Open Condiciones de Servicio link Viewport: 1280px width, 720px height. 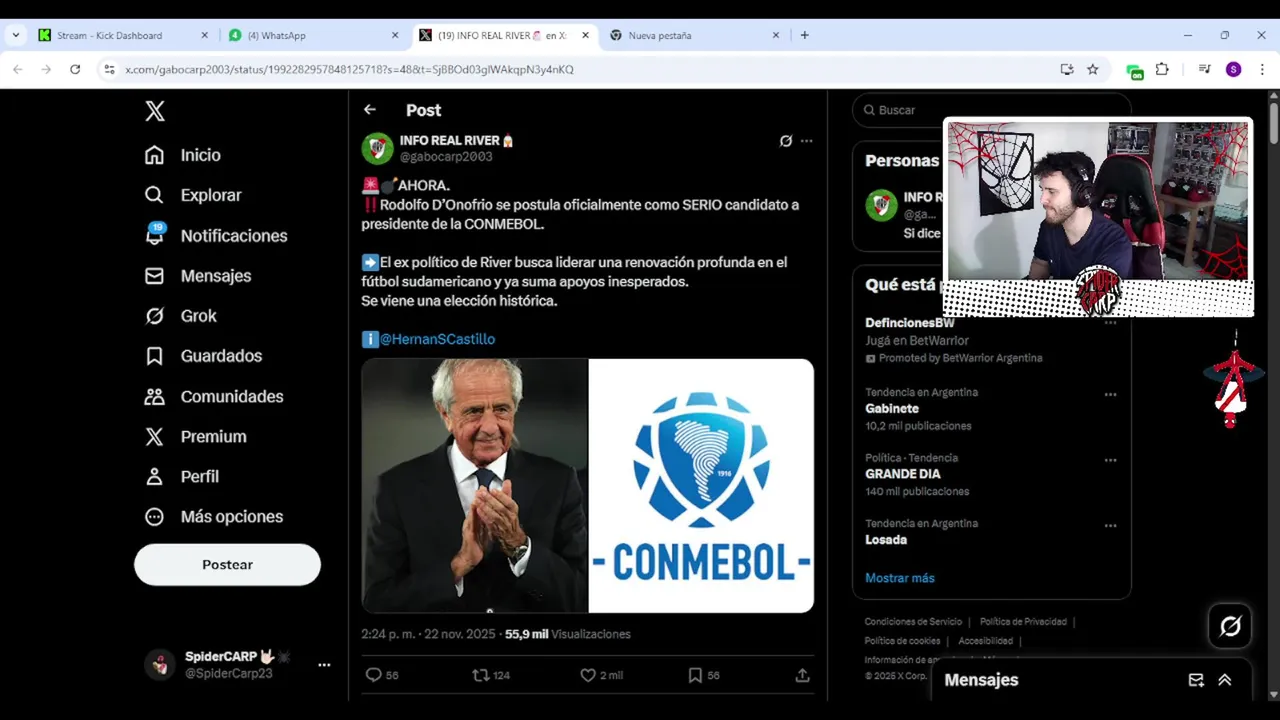913,622
